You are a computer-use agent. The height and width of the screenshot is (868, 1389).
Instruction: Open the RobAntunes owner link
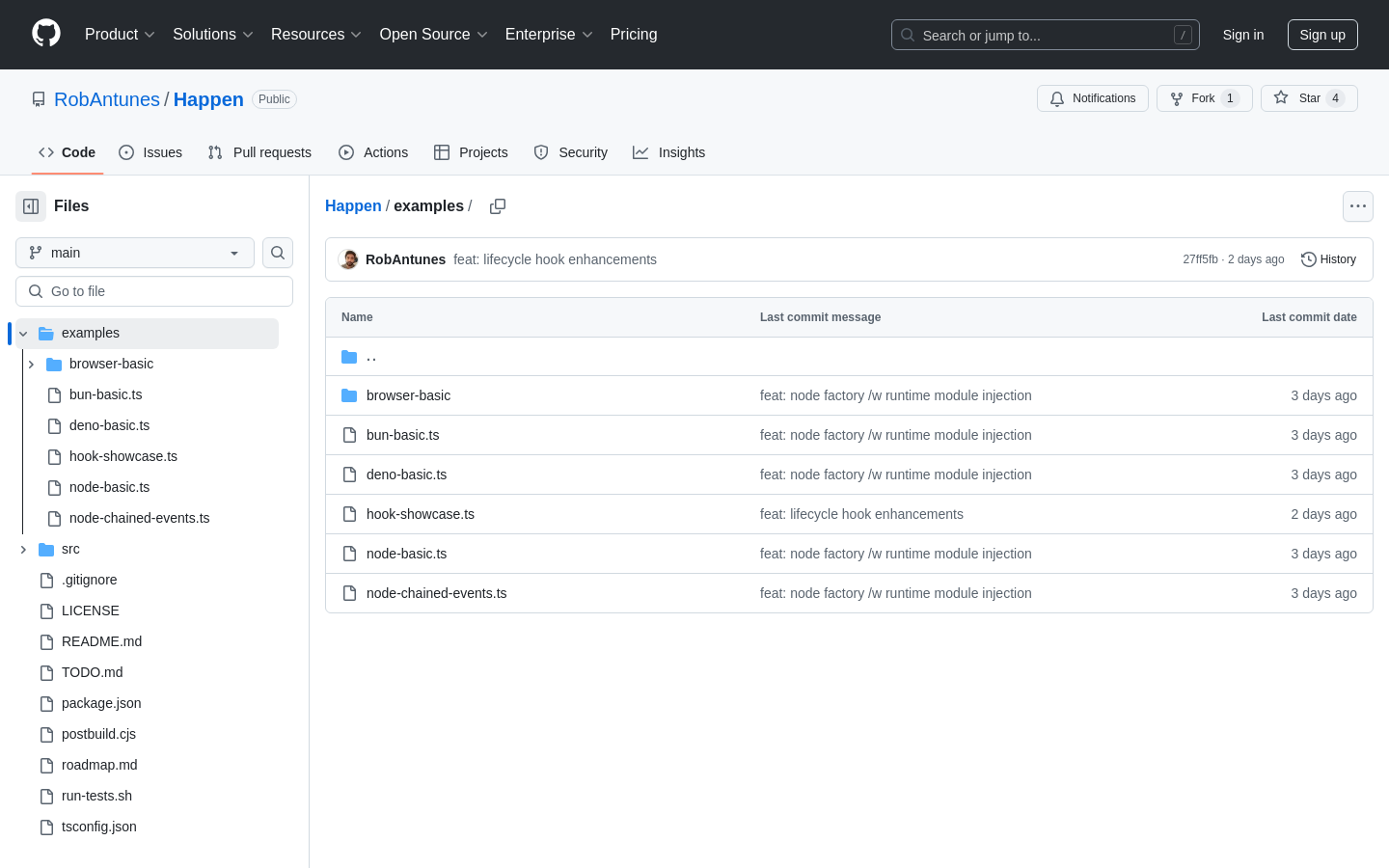(x=107, y=99)
